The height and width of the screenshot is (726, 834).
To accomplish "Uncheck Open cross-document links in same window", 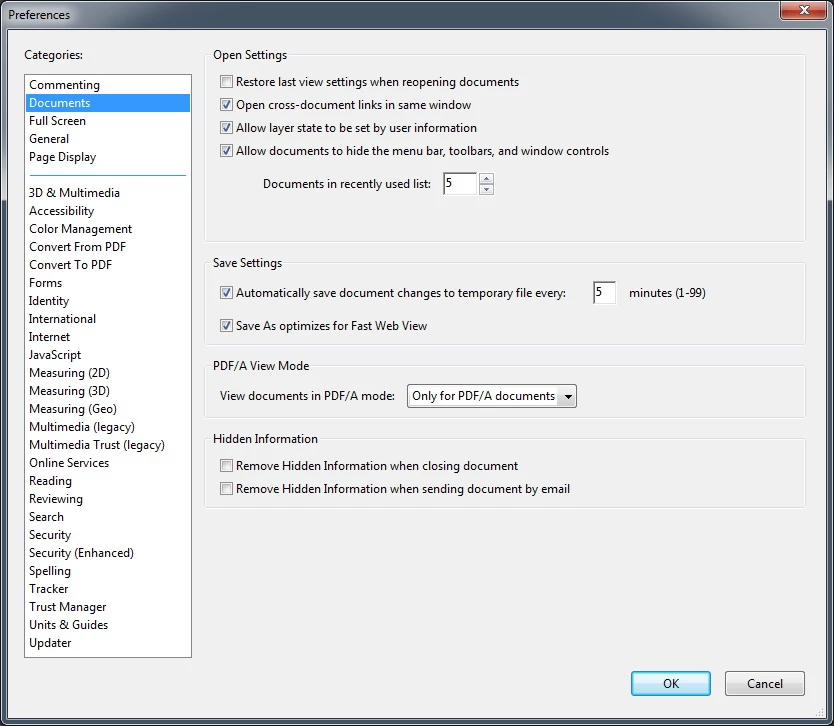I will 226,105.
